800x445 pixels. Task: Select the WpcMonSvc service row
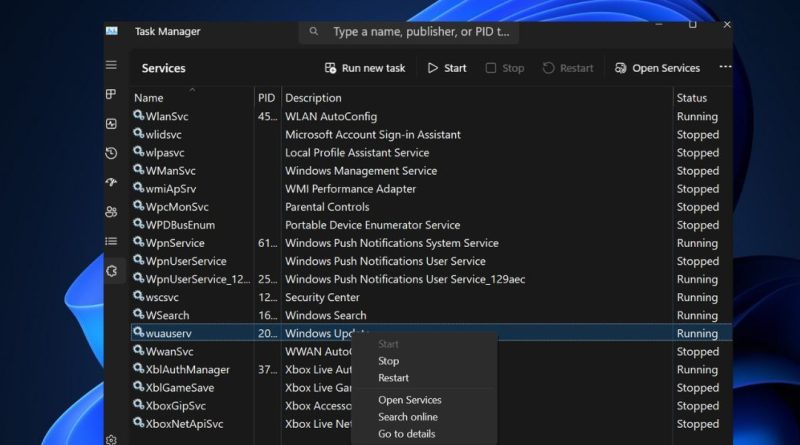432,207
